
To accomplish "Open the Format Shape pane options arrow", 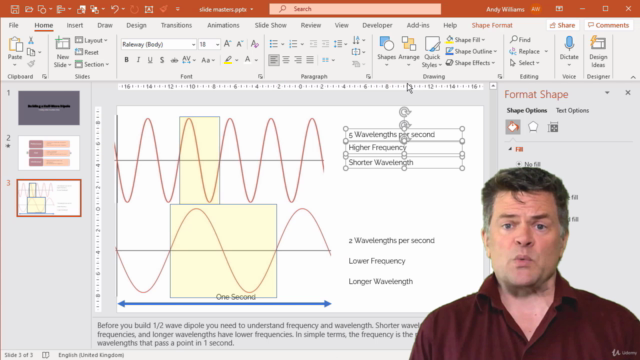I will click(x=607, y=93).
